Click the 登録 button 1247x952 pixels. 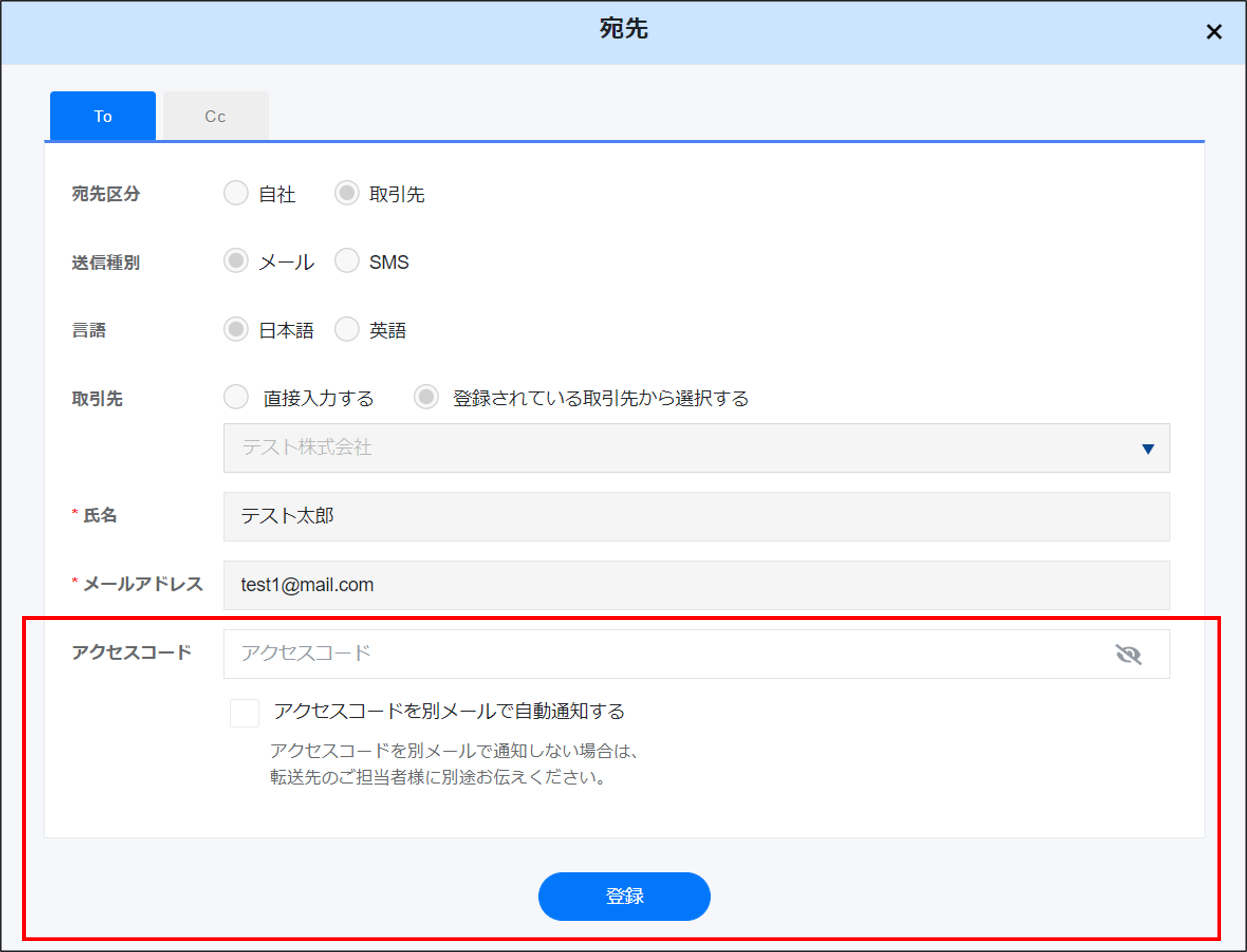[623, 896]
